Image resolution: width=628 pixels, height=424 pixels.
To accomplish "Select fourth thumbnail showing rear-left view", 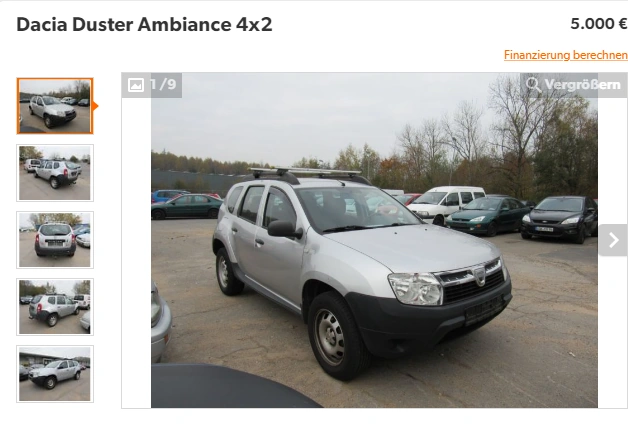I will [x=55, y=307].
